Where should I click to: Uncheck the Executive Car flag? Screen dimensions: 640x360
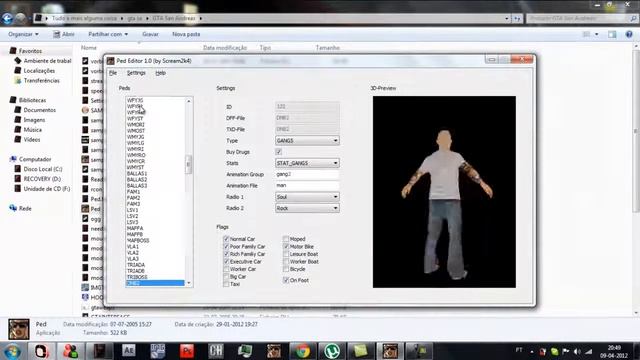tap(226, 261)
